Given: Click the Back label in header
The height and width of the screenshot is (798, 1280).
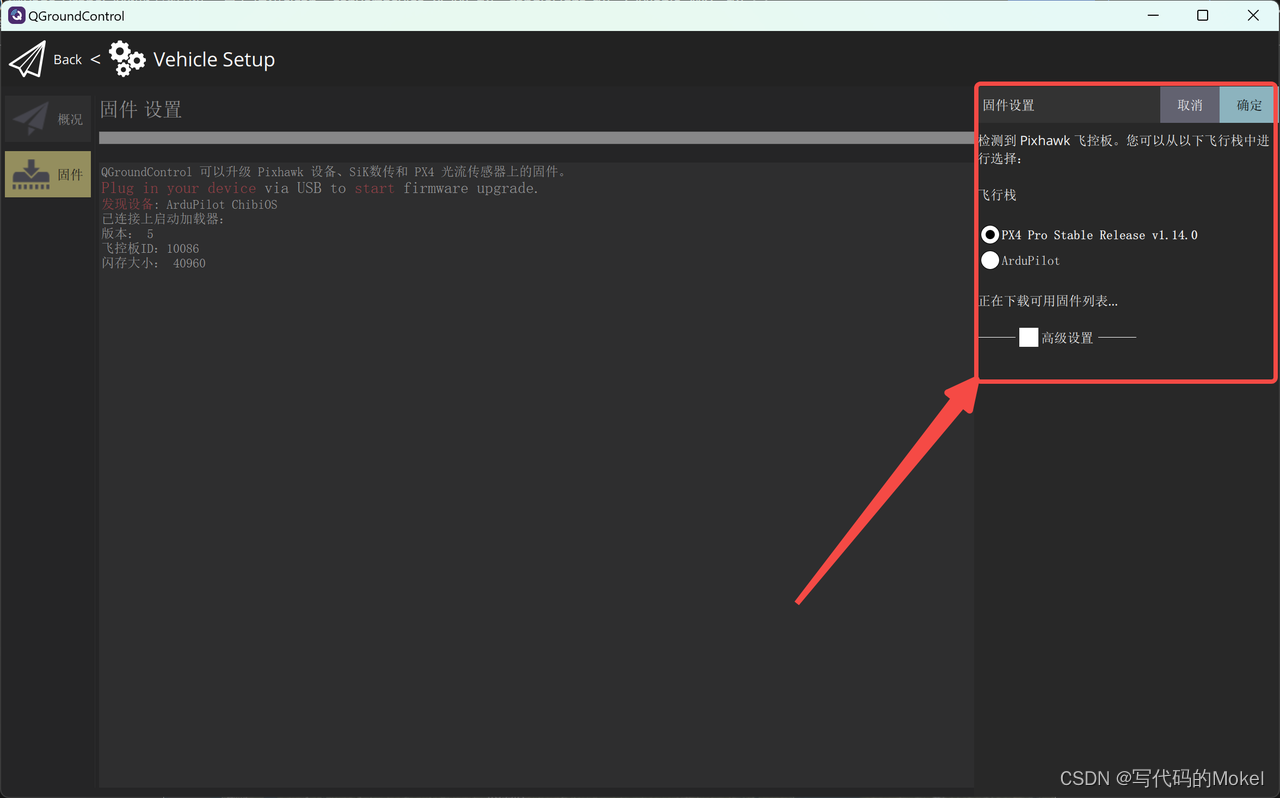Looking at the screenshot, I should 68,60.
